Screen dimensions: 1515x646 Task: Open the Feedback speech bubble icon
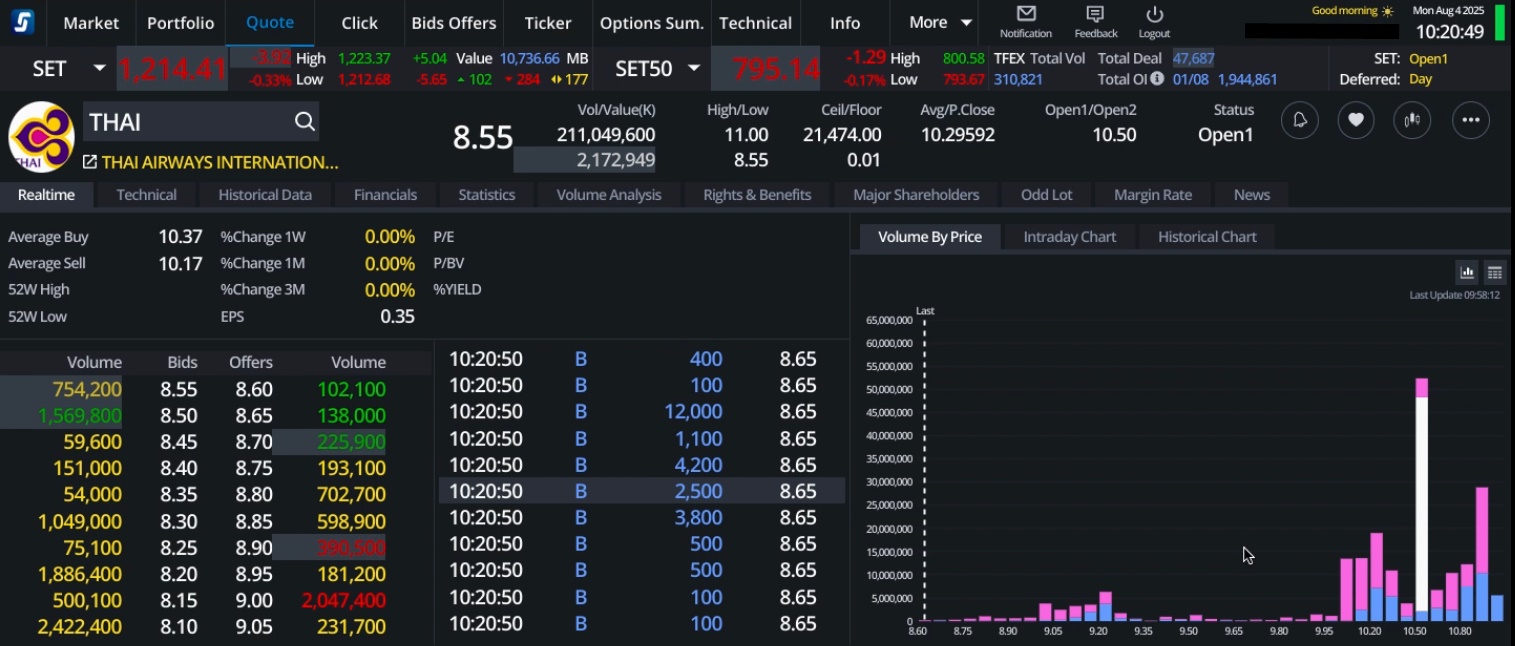point(1095,14)
